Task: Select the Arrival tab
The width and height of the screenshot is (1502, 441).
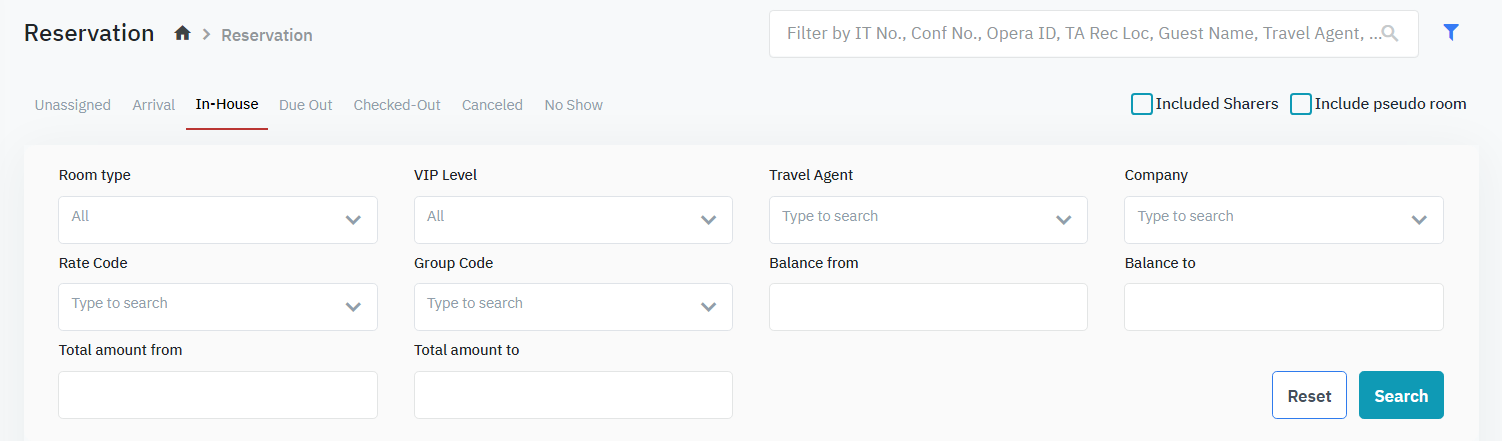Action: point(154,105)
